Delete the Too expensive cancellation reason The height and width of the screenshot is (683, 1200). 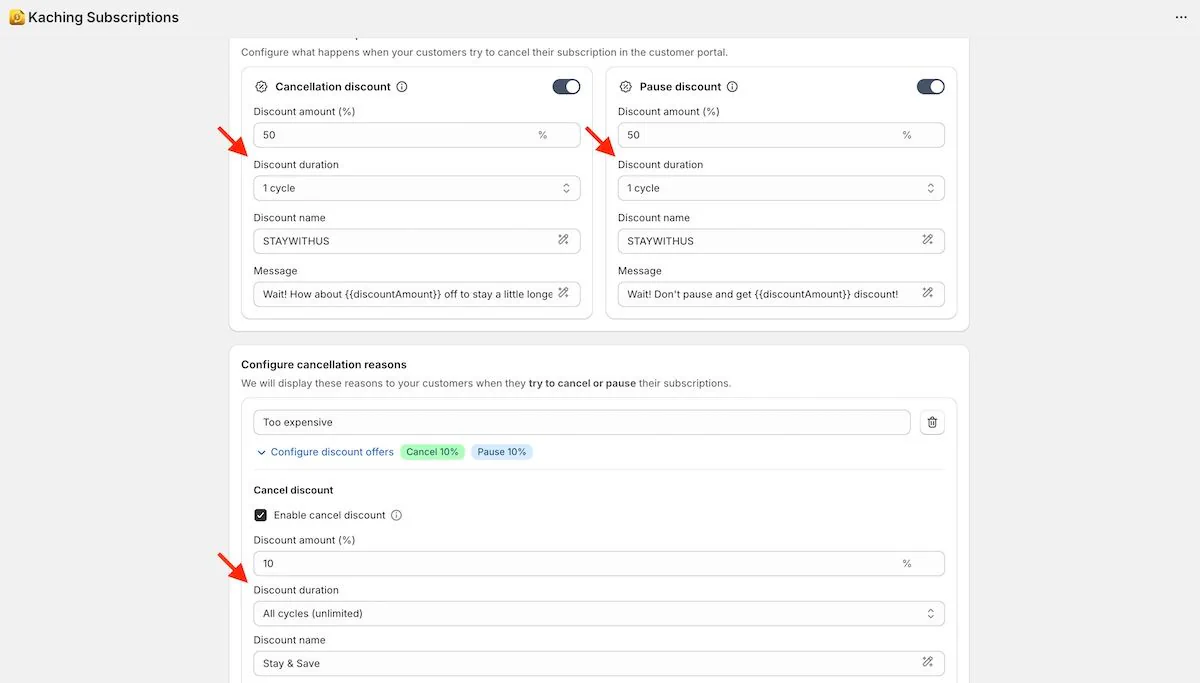932,422
